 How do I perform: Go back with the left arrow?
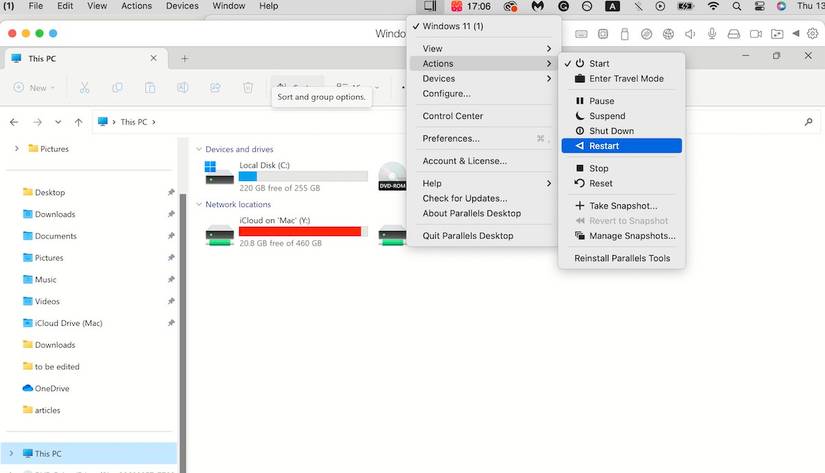(14, 122)
